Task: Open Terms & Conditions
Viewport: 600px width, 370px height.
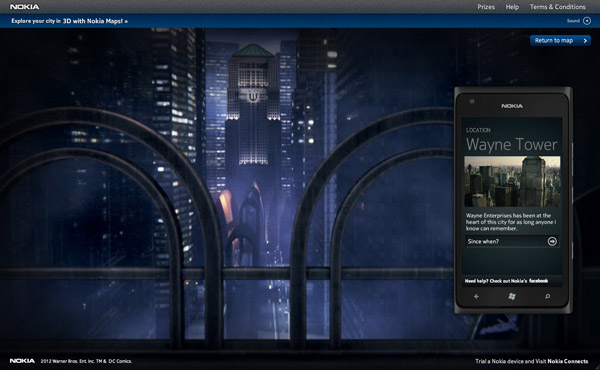Action: [558, 7]
